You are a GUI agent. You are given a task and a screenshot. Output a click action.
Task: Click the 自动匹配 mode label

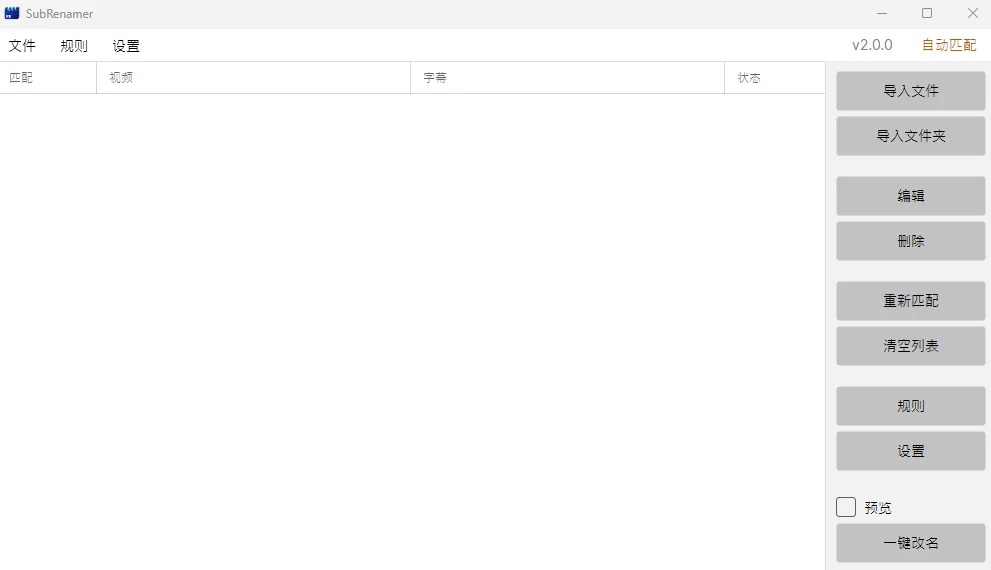[x=948, y=45]
